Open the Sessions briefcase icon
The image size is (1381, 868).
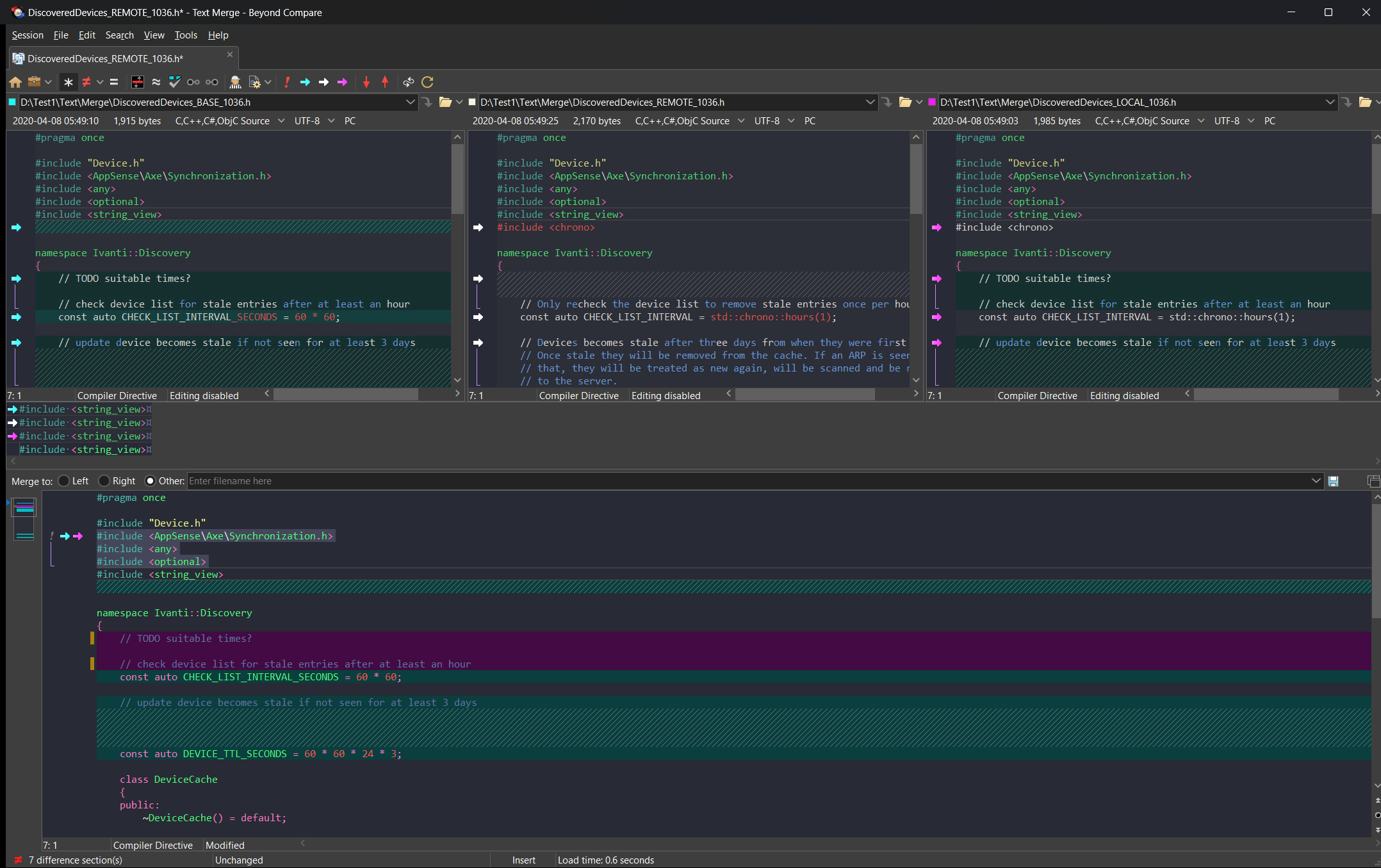point(35,82)
